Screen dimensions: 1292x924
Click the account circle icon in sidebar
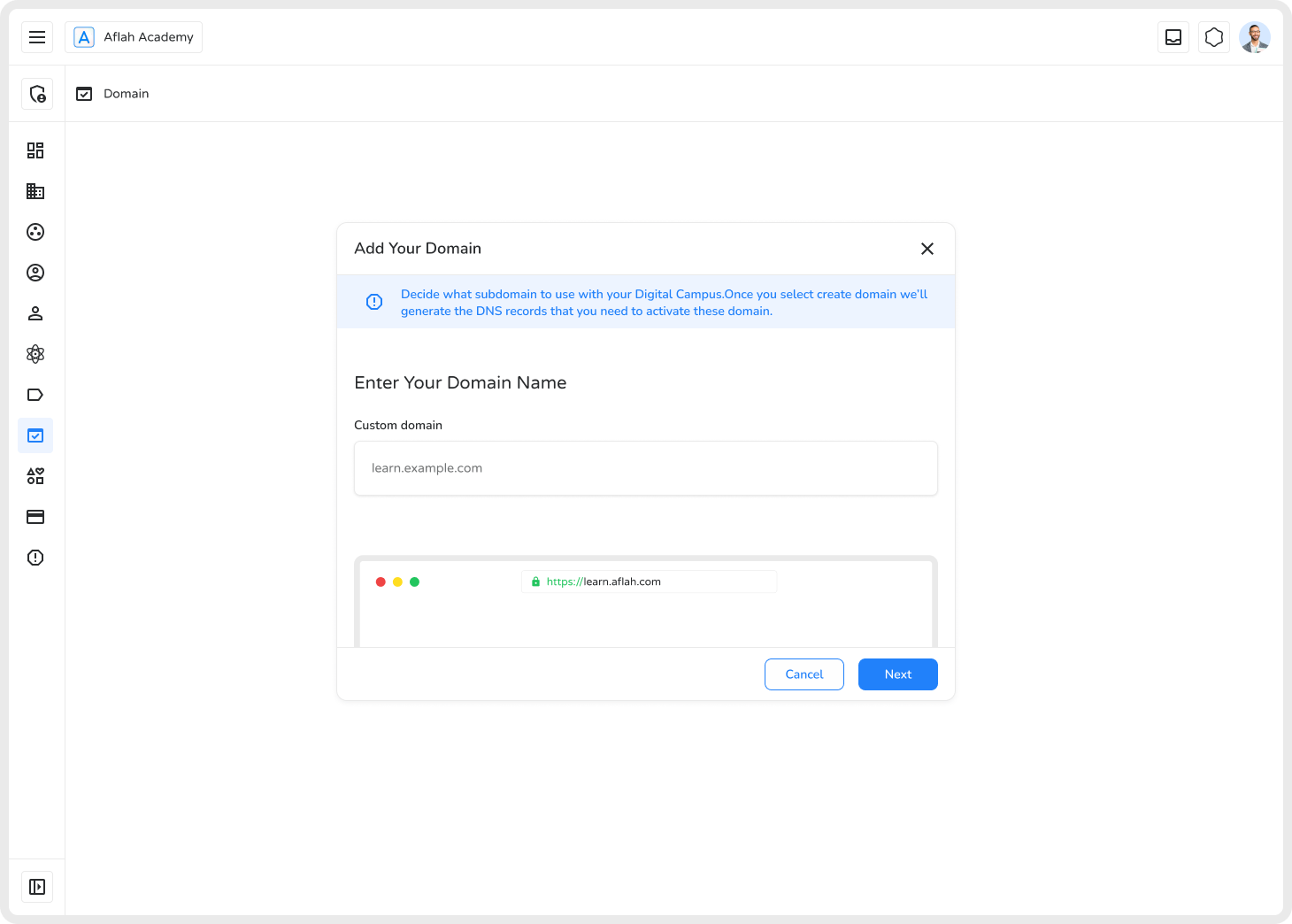(x=35, y=273)
